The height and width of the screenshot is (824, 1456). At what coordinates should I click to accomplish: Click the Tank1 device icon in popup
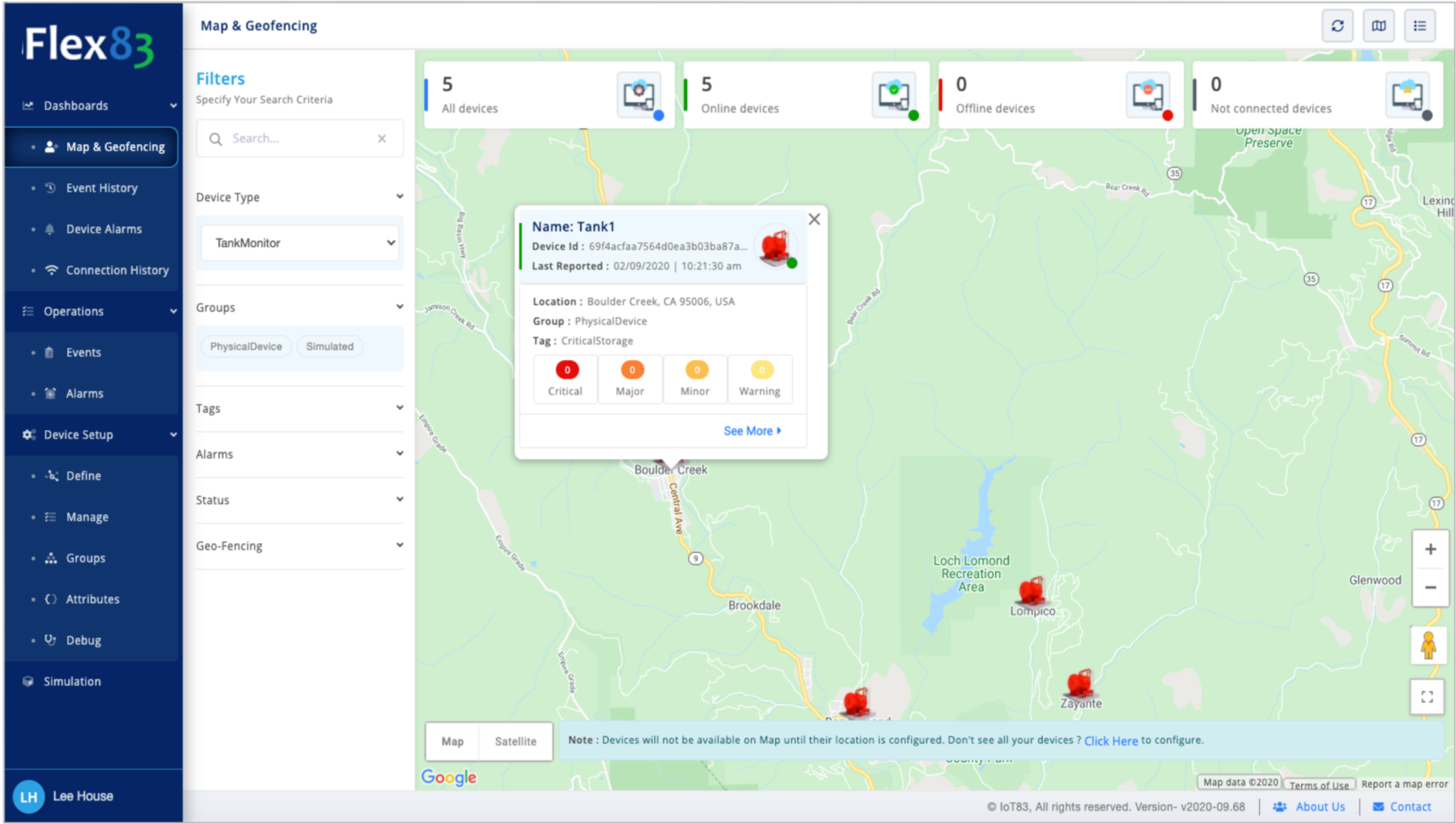(776, 247)
